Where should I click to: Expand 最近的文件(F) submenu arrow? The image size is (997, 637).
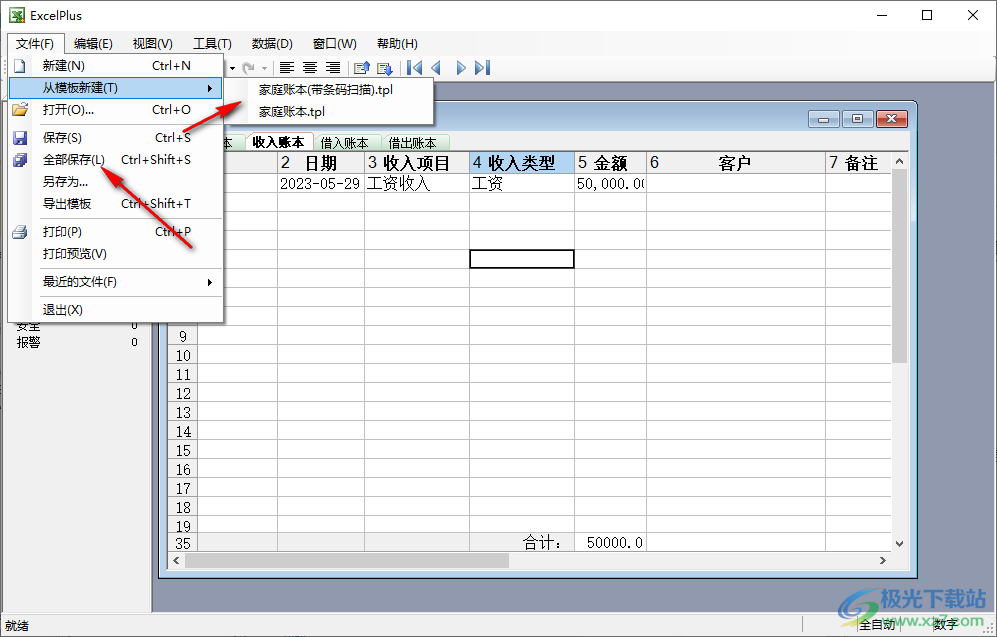coord(210,282)
